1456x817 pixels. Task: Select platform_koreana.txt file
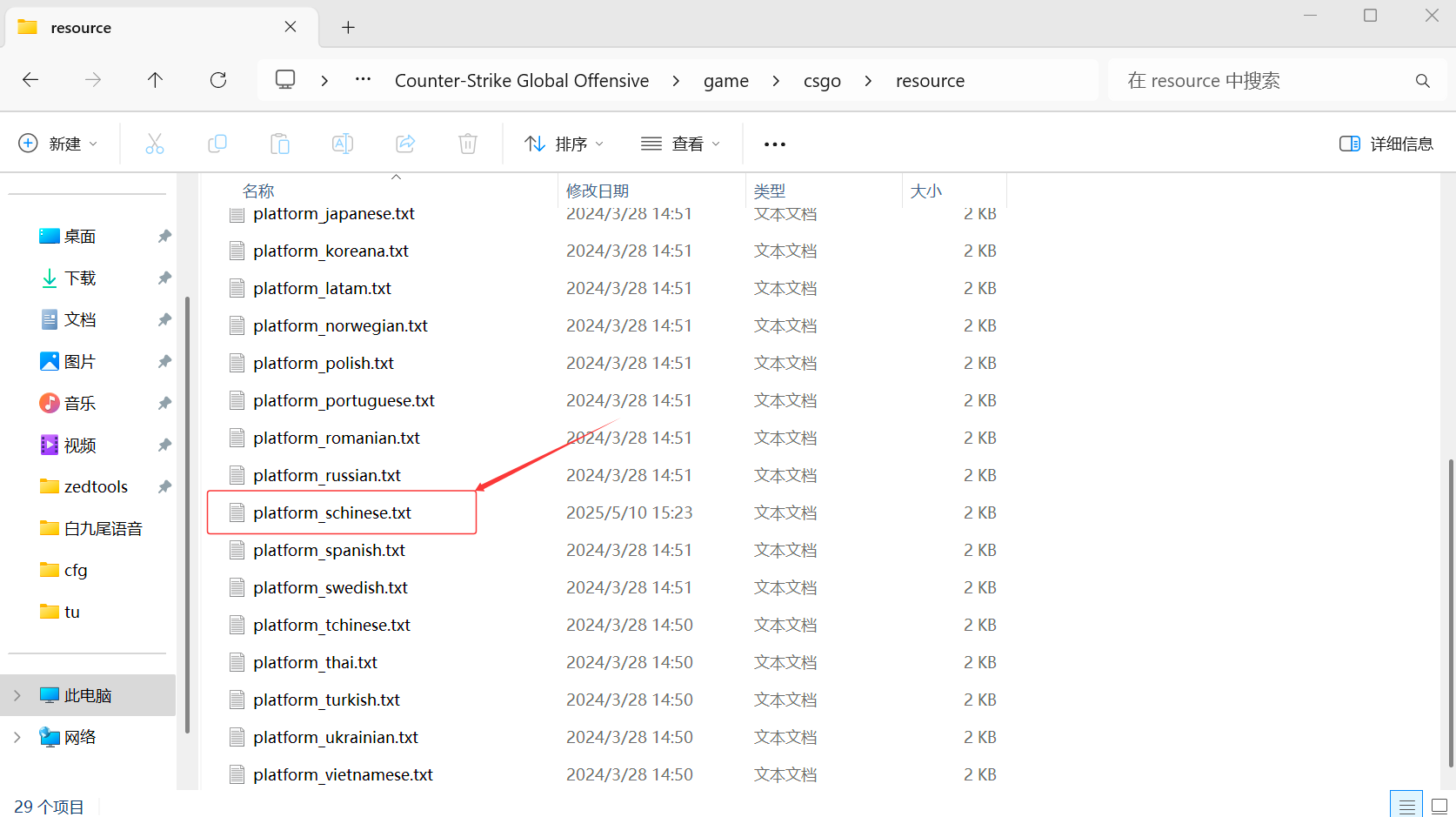331,251
